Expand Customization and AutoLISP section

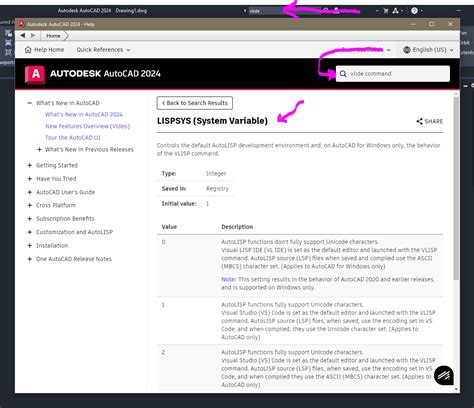pos(30,232)
